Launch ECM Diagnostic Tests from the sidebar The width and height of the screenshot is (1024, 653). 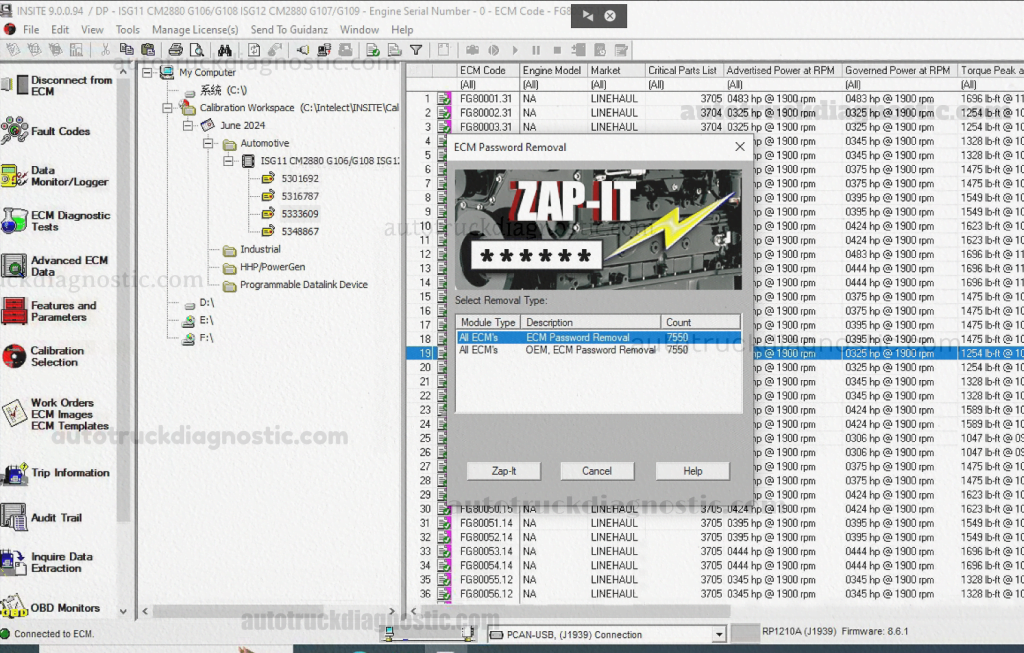(15, 221)
